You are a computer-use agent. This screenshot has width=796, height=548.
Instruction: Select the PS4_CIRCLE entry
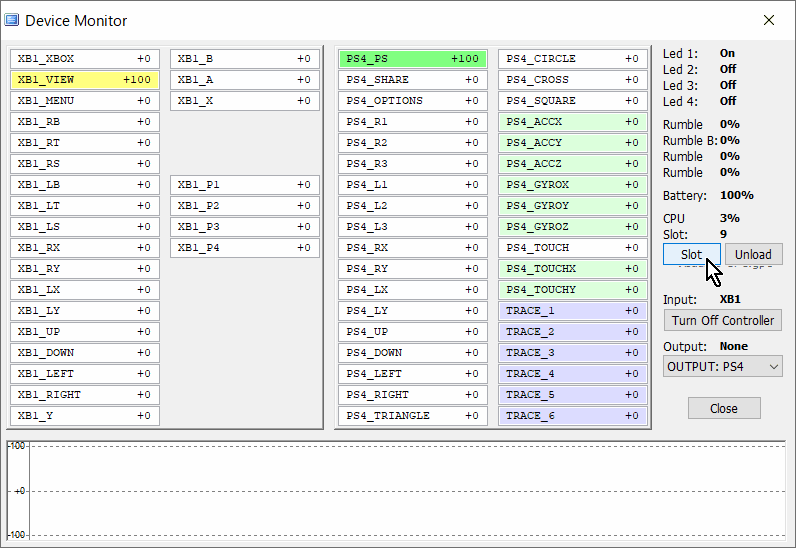573,59
